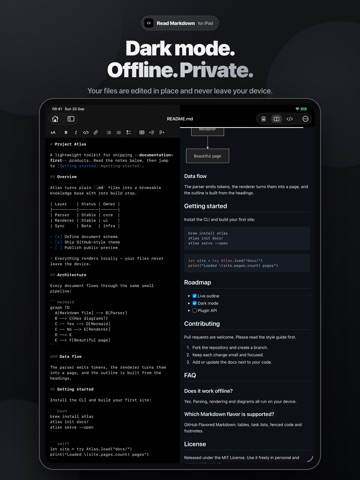
Task: Toggle the Live outline checkbox
Action: pos(194,296)
